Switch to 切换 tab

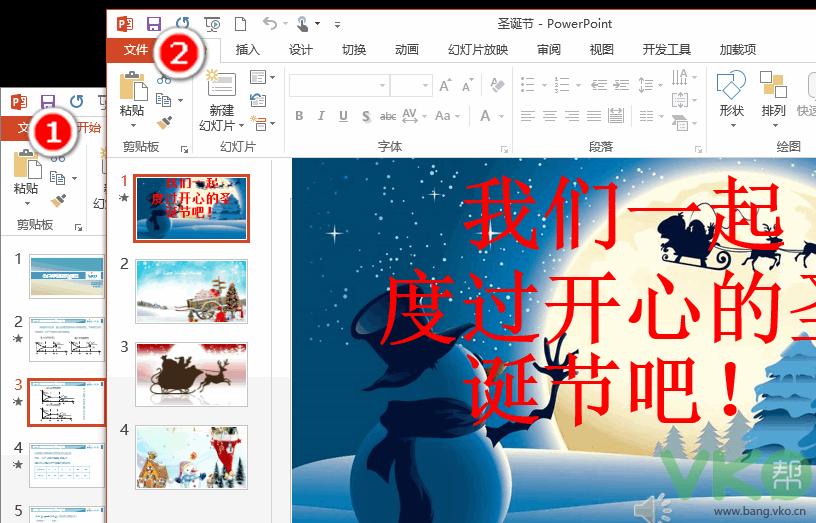[x=354, y=49]
